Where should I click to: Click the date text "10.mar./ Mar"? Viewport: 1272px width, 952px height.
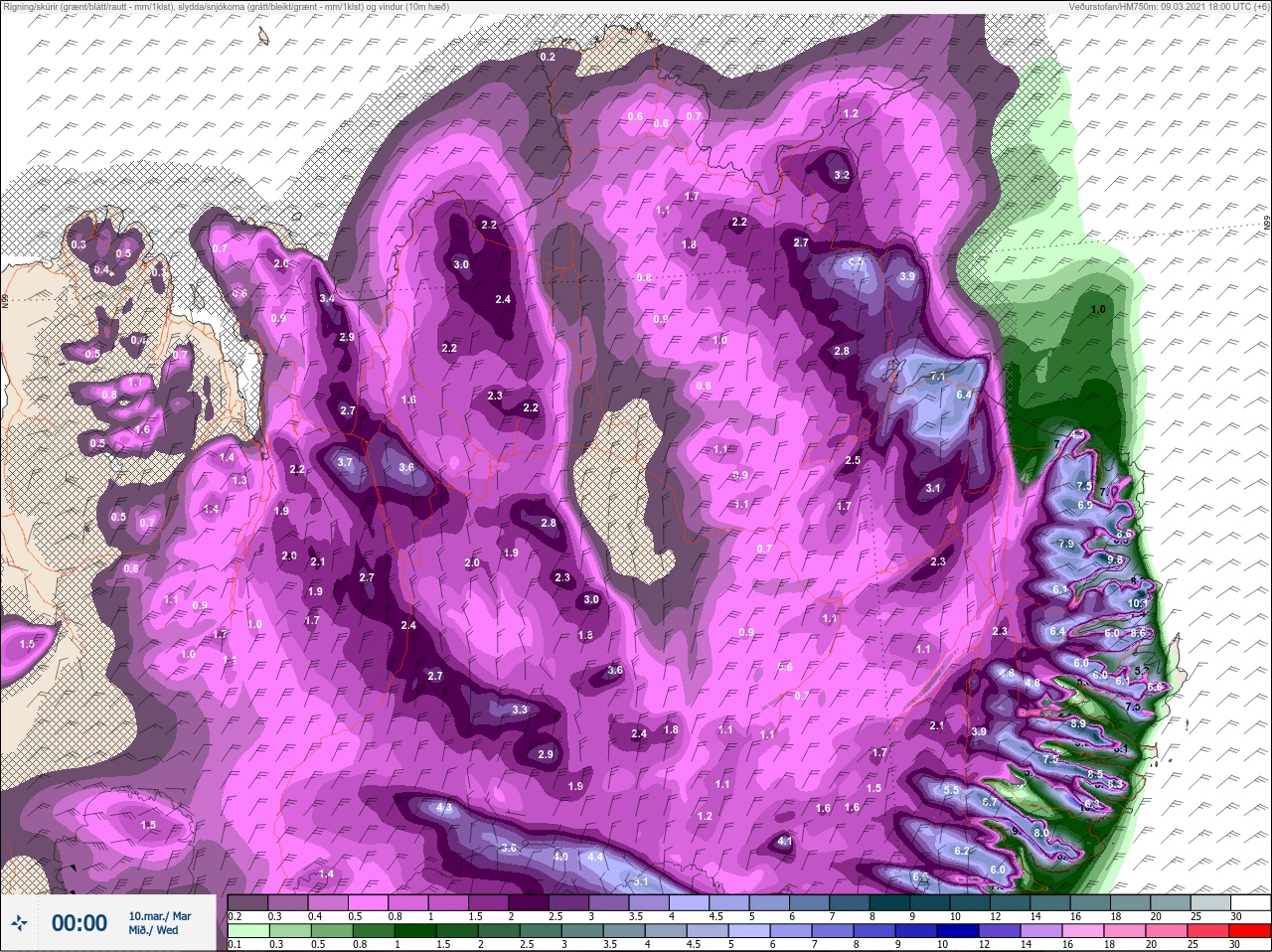(160, 916)
